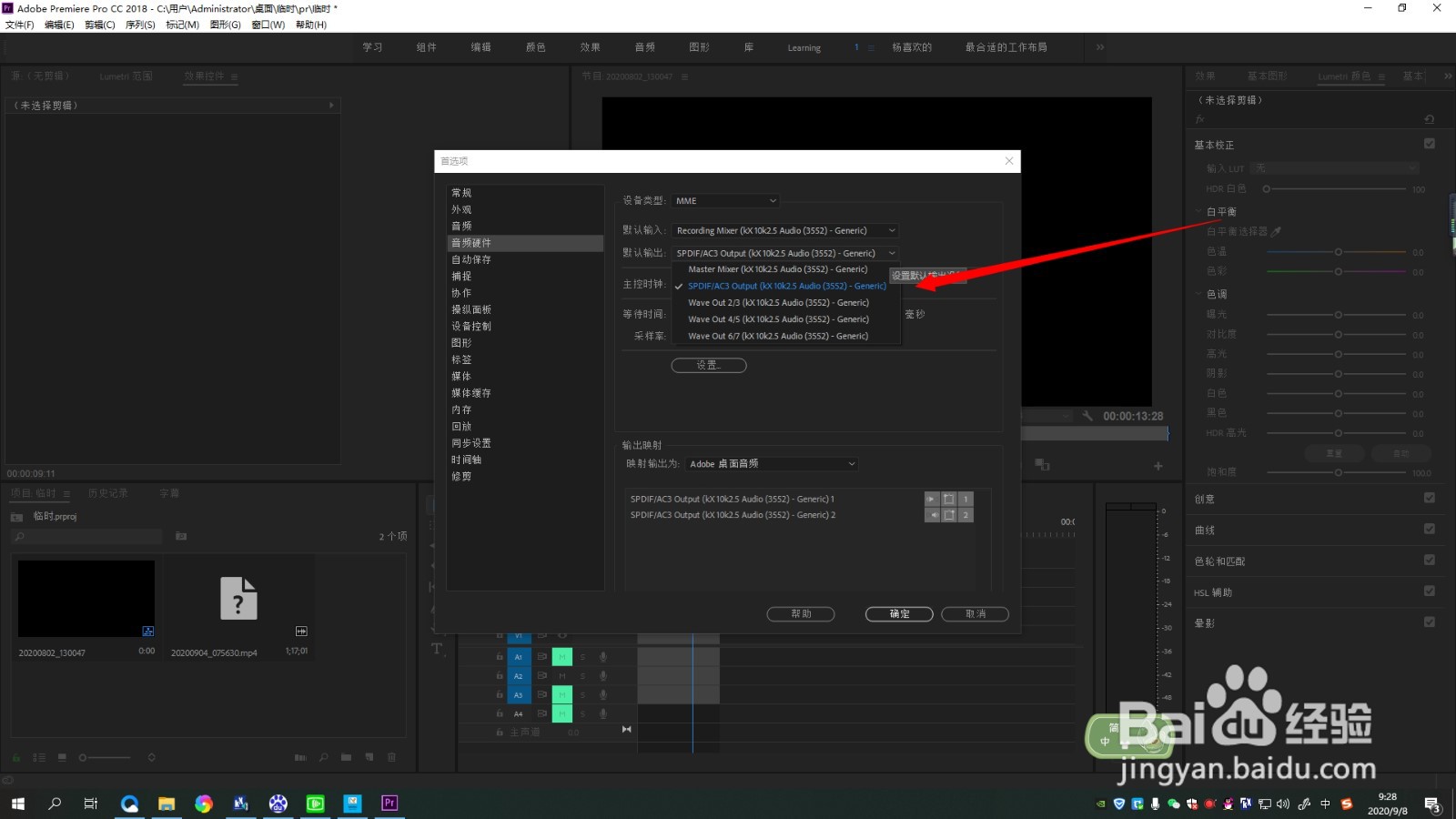Open the taskbar search magnifier
This screenshot has width=1456, height=819.
coord(55,803)
